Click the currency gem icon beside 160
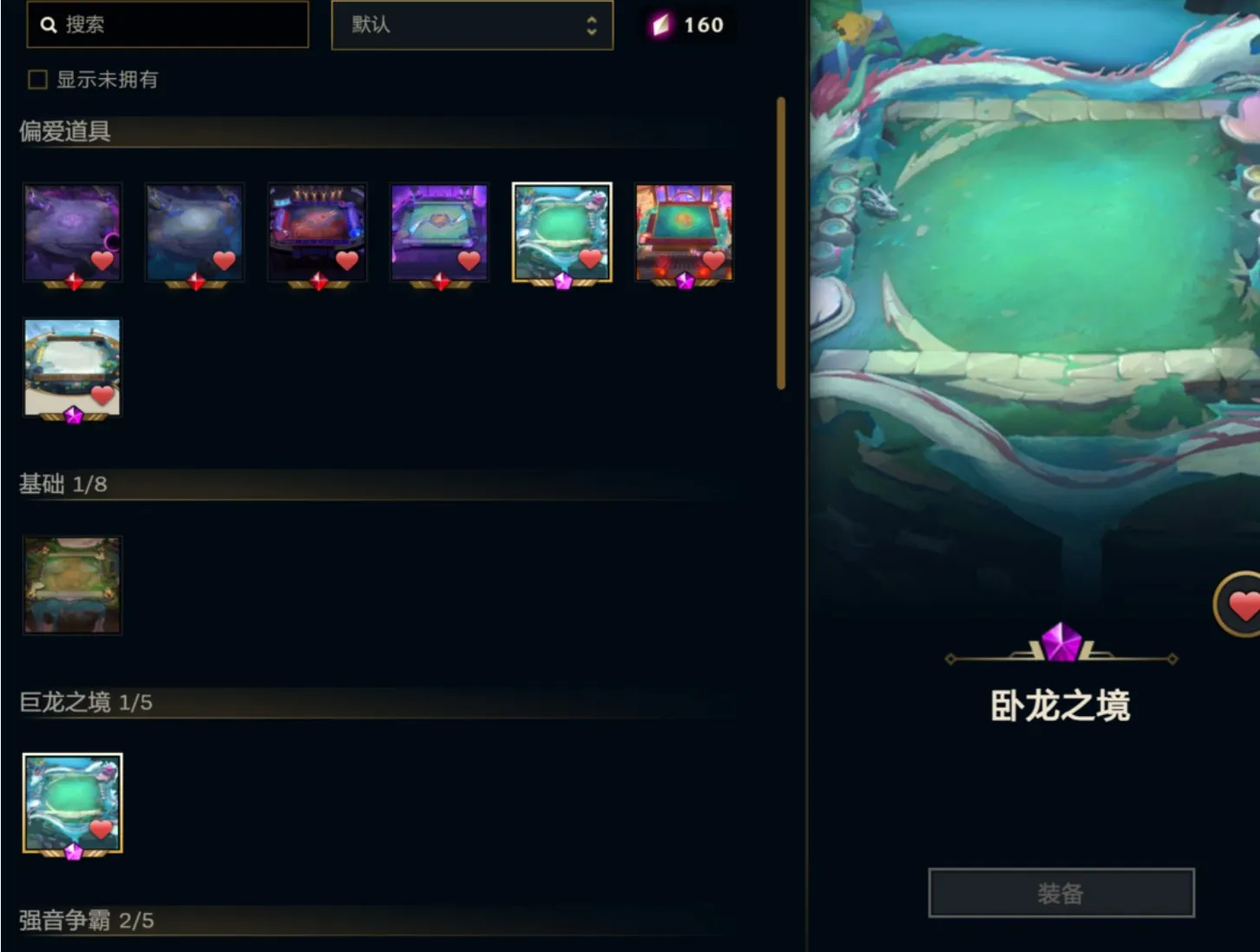The height and width of the screenshot is (952, 1260). click(662, 25)
